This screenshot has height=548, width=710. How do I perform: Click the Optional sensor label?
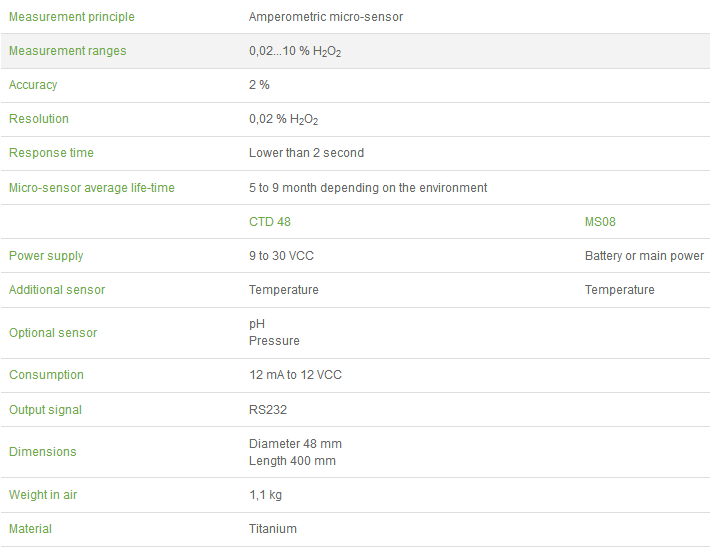pos(53,333)
